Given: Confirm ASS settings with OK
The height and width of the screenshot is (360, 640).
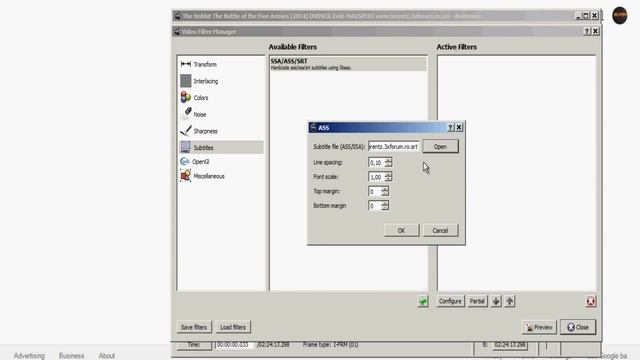Looking at the screenshot, I should [x=402, y=230].
